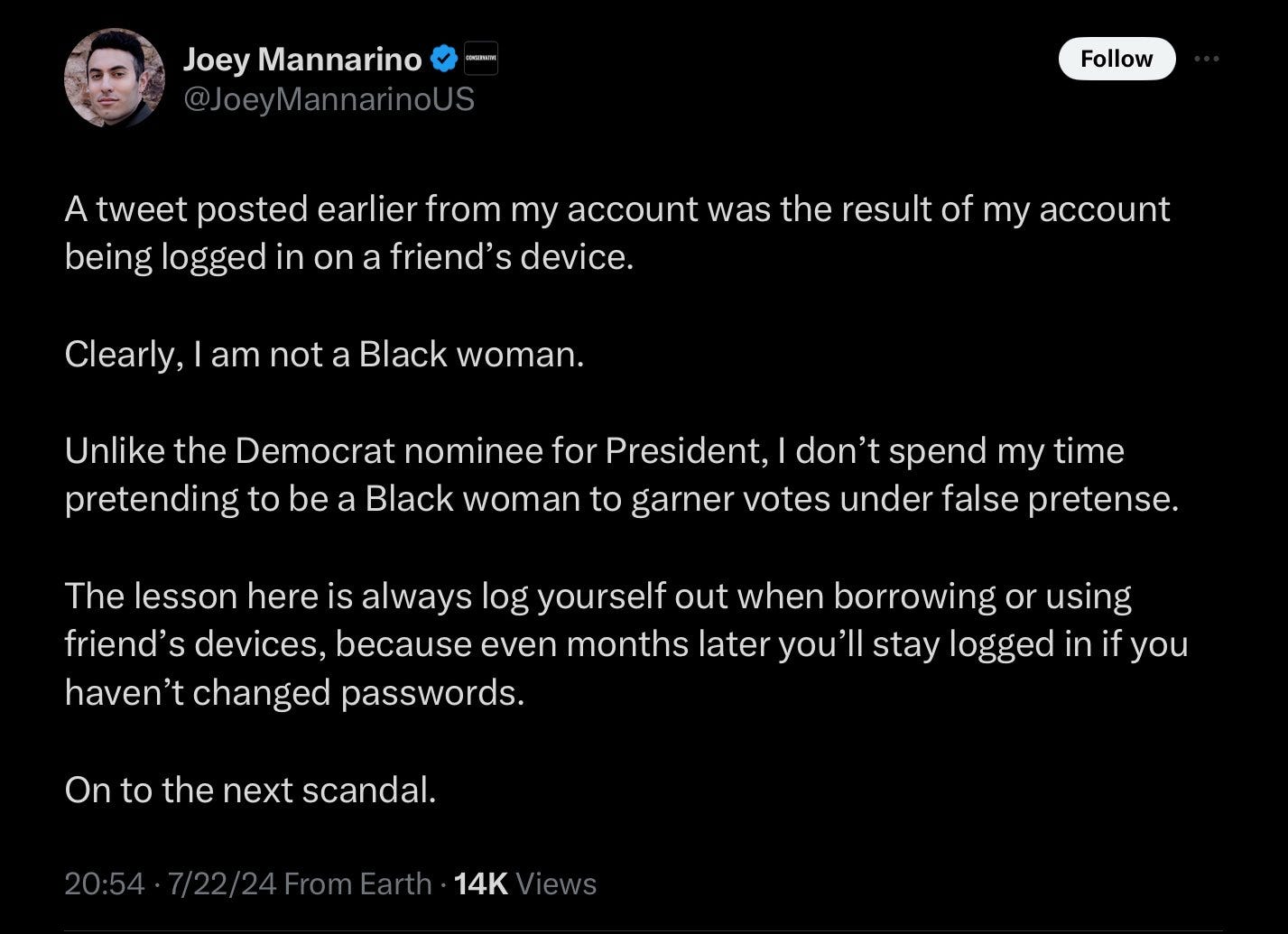Screen dimensions: 1288x934
Task: Click the 7/22/24 post date
Action: click(x=220, y=883)
